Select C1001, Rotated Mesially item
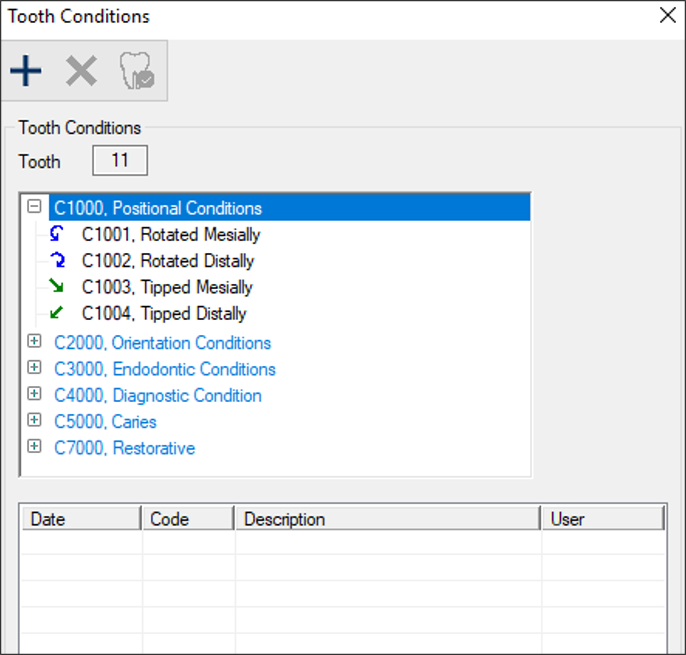 click(170, 235)
